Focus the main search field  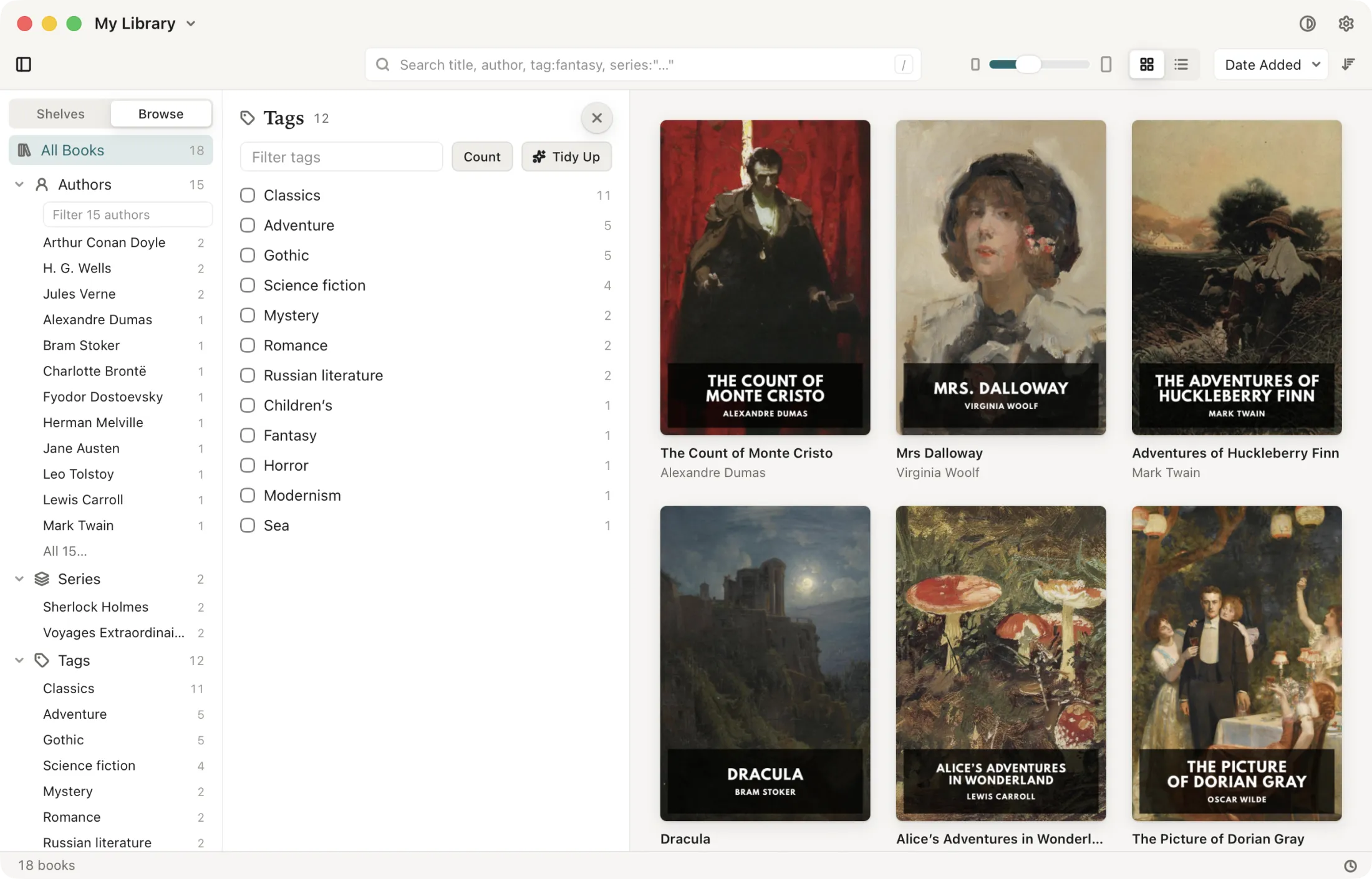point(642,65)
